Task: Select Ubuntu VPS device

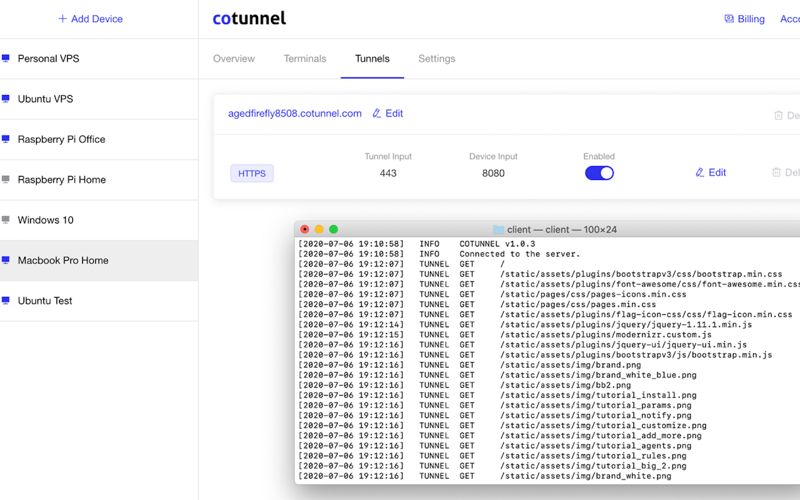Action: [99, 99]
